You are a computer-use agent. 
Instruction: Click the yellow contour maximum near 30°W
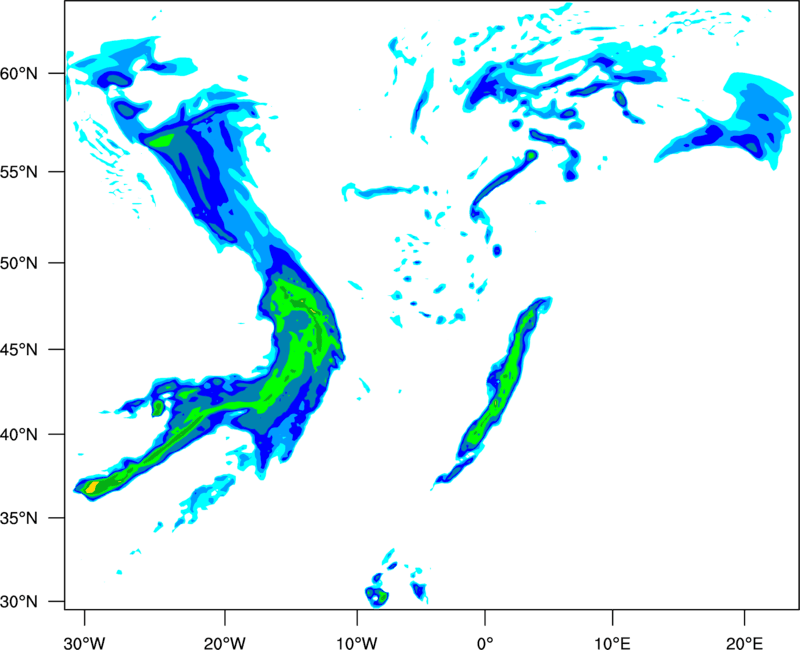click(92, 487)
